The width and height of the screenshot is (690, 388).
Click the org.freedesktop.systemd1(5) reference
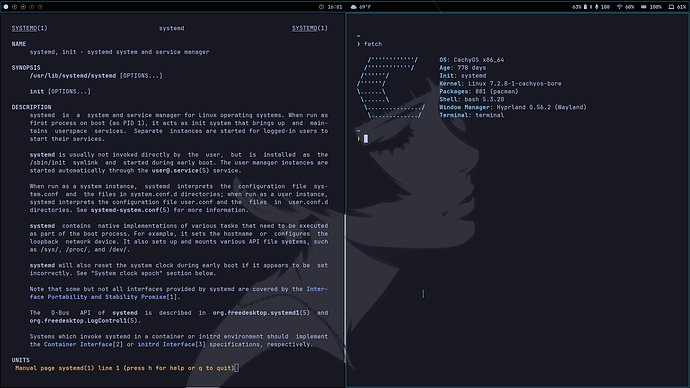coord(261,313)
